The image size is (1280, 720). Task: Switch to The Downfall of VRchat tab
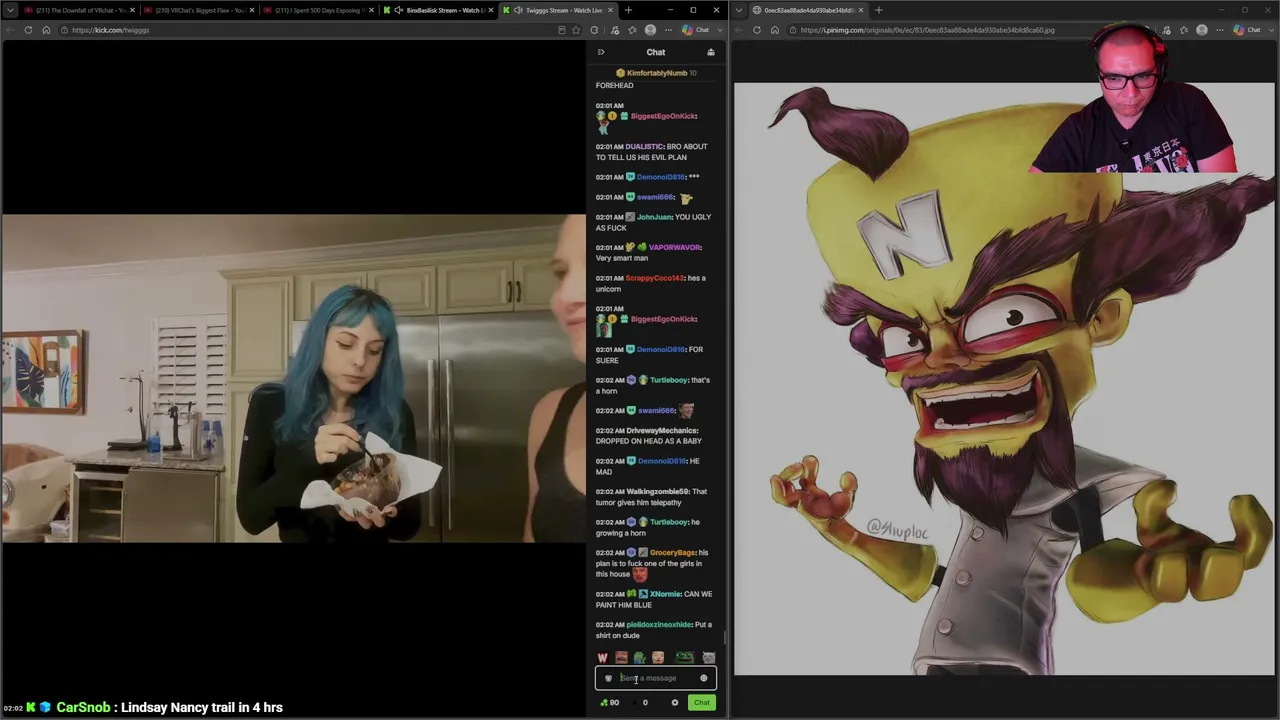click(80, 10)
